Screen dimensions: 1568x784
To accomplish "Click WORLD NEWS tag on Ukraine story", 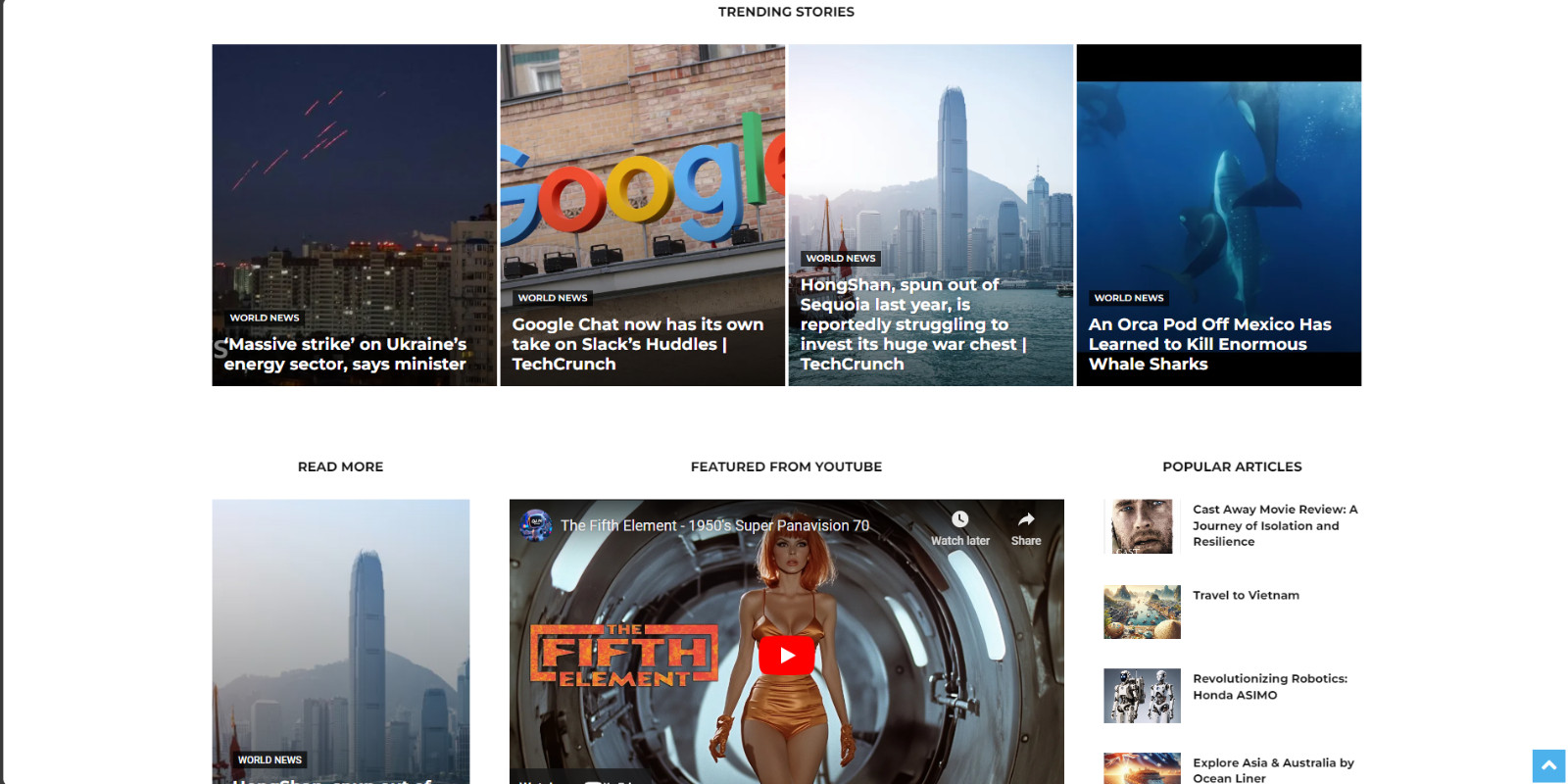I will 265,318.
